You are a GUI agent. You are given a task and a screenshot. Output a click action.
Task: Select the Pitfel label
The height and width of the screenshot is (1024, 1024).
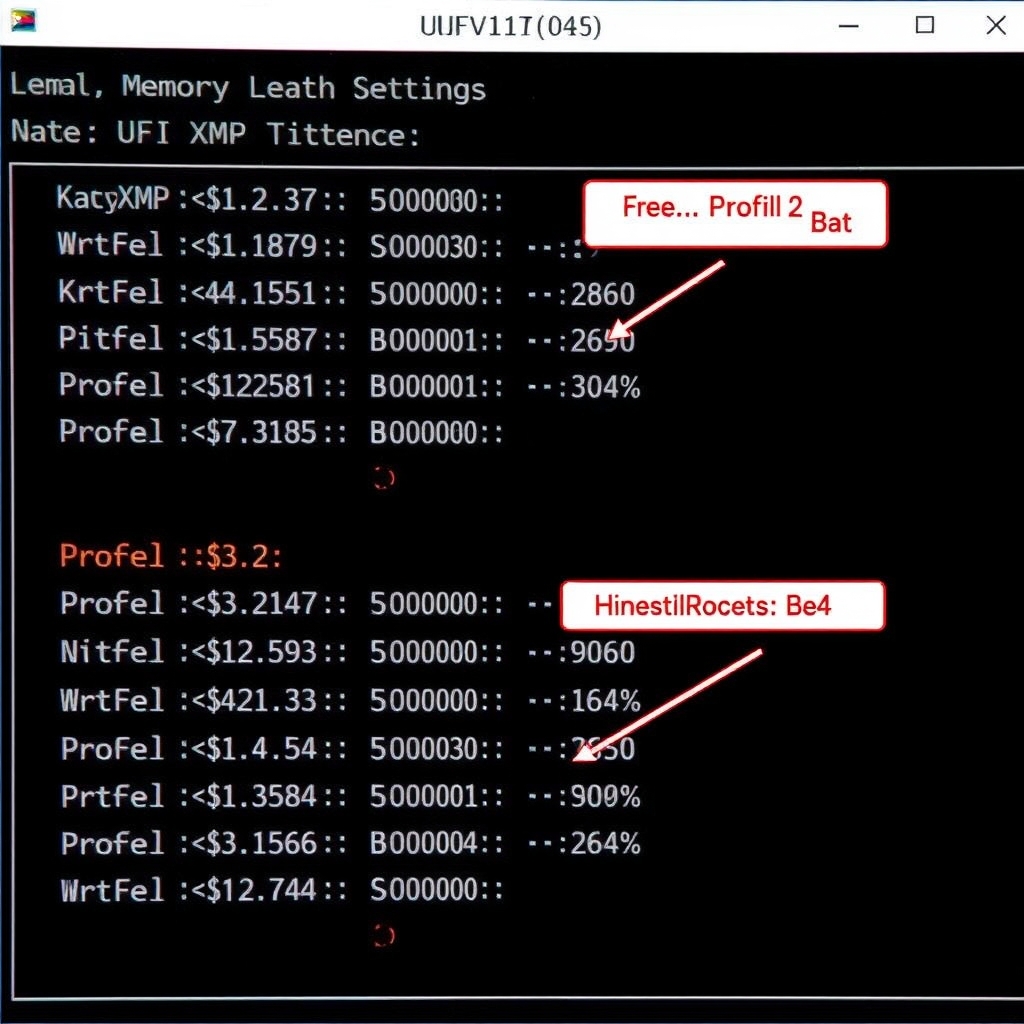click(110, 338)
